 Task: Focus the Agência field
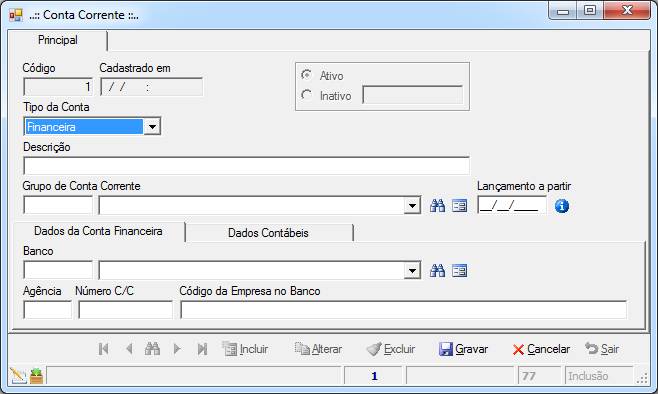[47, 310]
